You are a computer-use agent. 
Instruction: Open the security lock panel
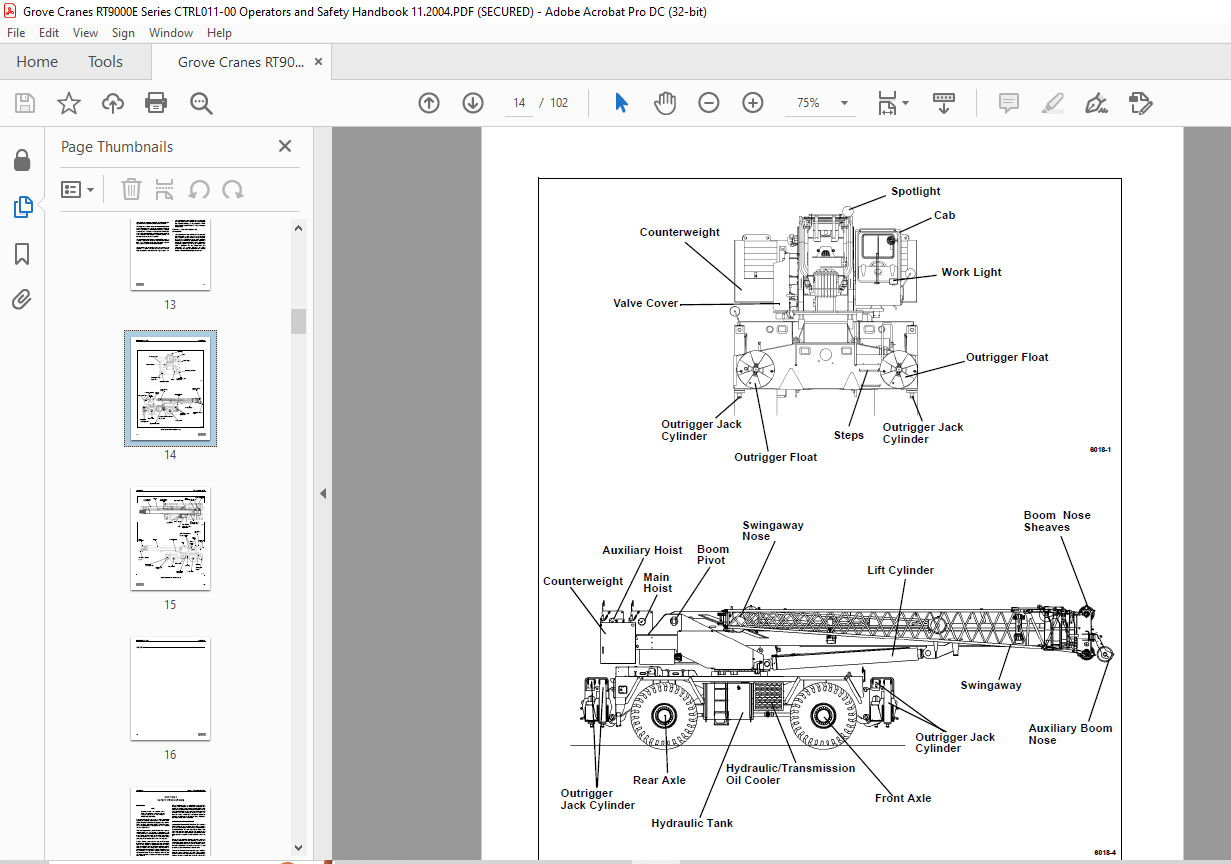(x=22, y=160)
